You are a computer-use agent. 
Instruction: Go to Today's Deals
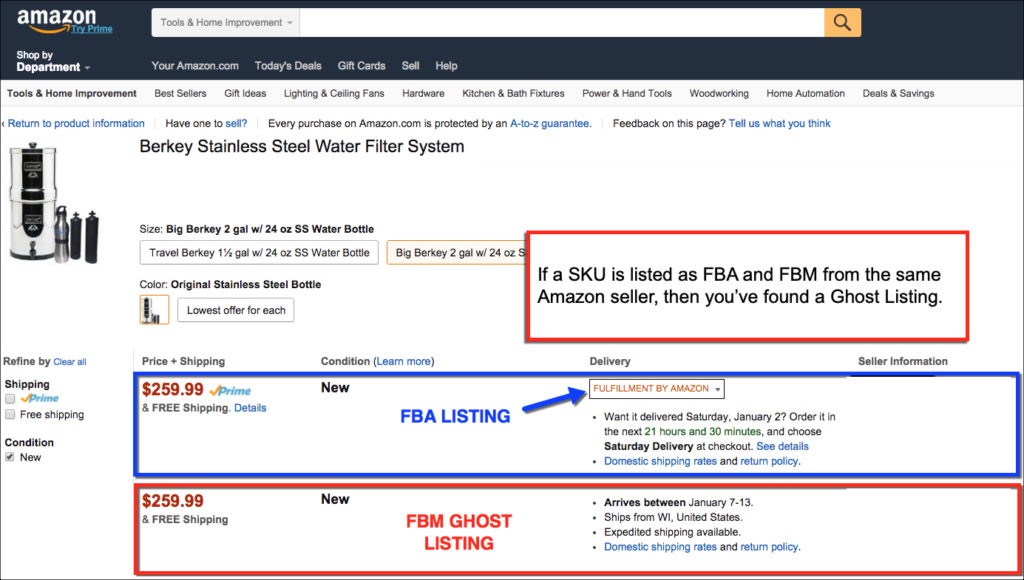288,66
